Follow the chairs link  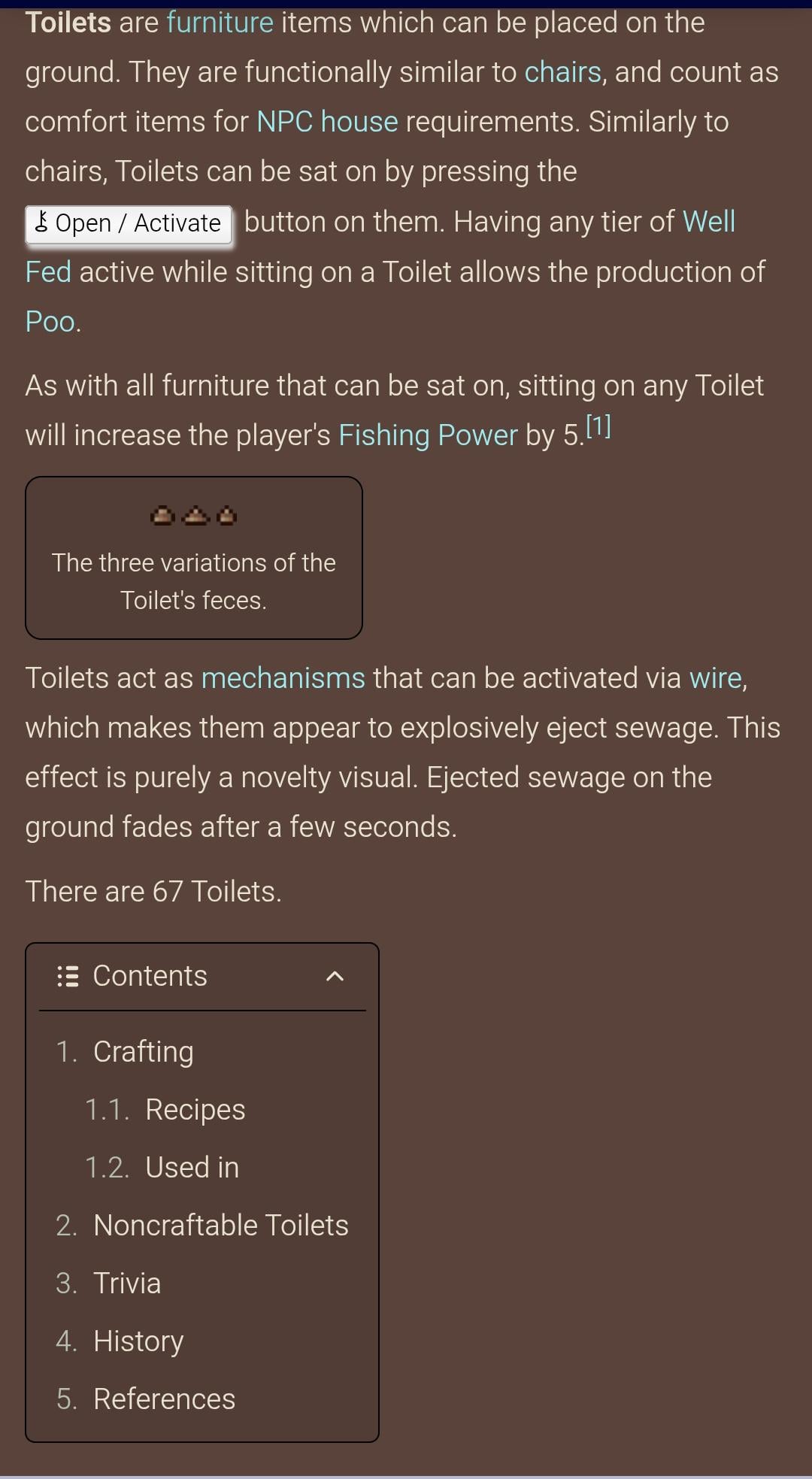(x=562, y=73)
